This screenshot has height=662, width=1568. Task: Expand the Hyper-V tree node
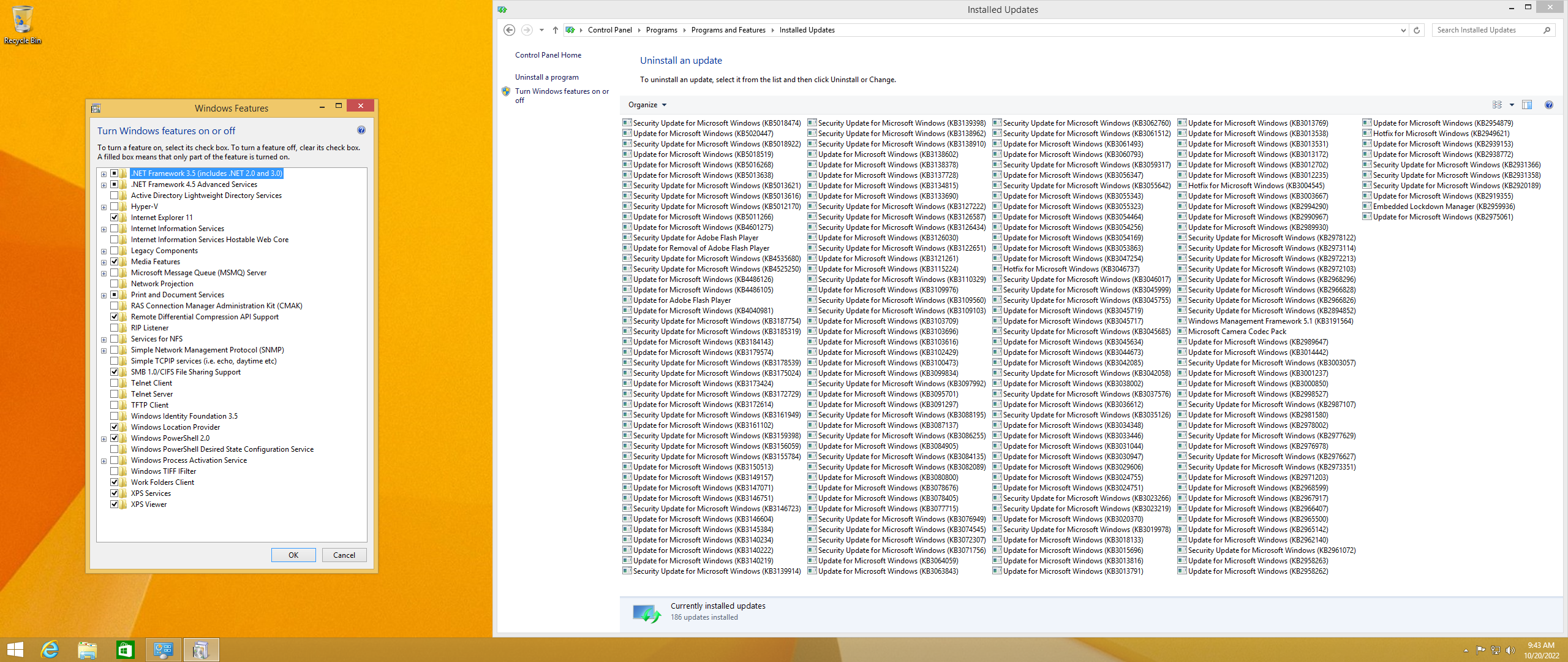coord(104,207)
